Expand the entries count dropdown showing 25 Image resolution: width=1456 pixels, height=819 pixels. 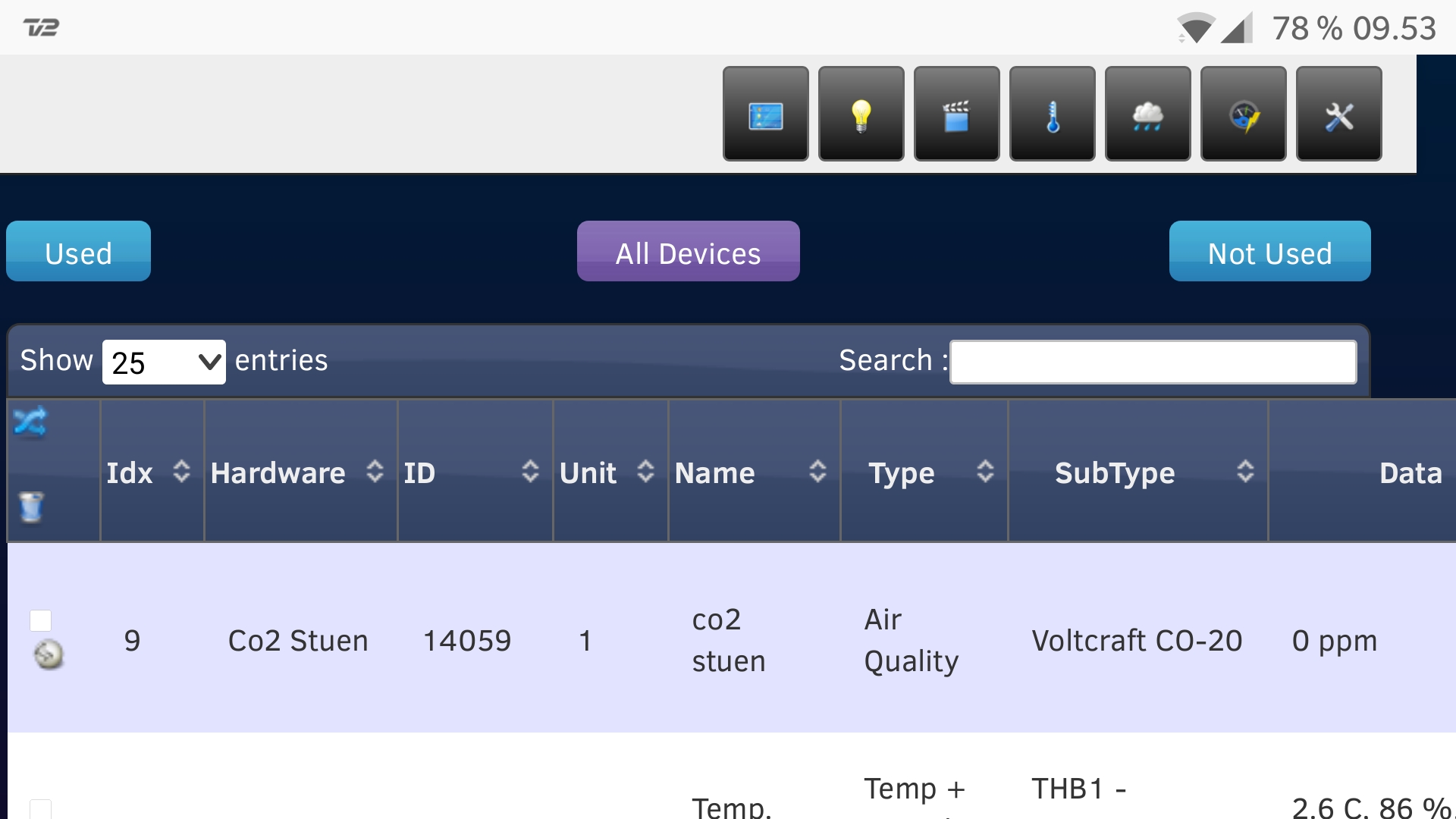click(163, 362)
